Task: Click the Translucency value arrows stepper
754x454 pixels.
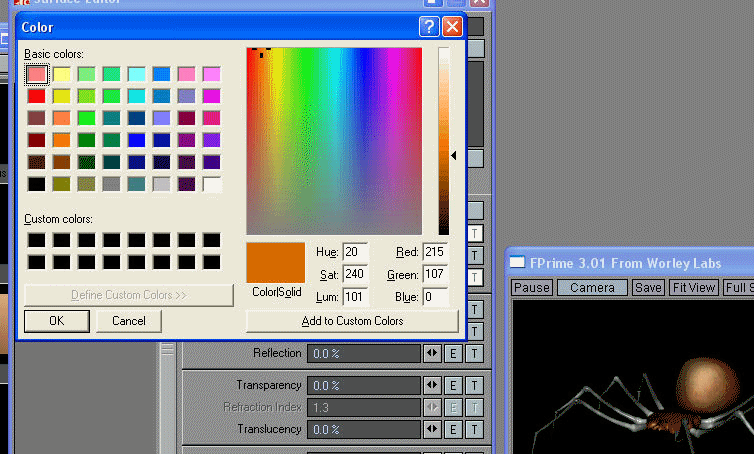Action: pos(432,429)
